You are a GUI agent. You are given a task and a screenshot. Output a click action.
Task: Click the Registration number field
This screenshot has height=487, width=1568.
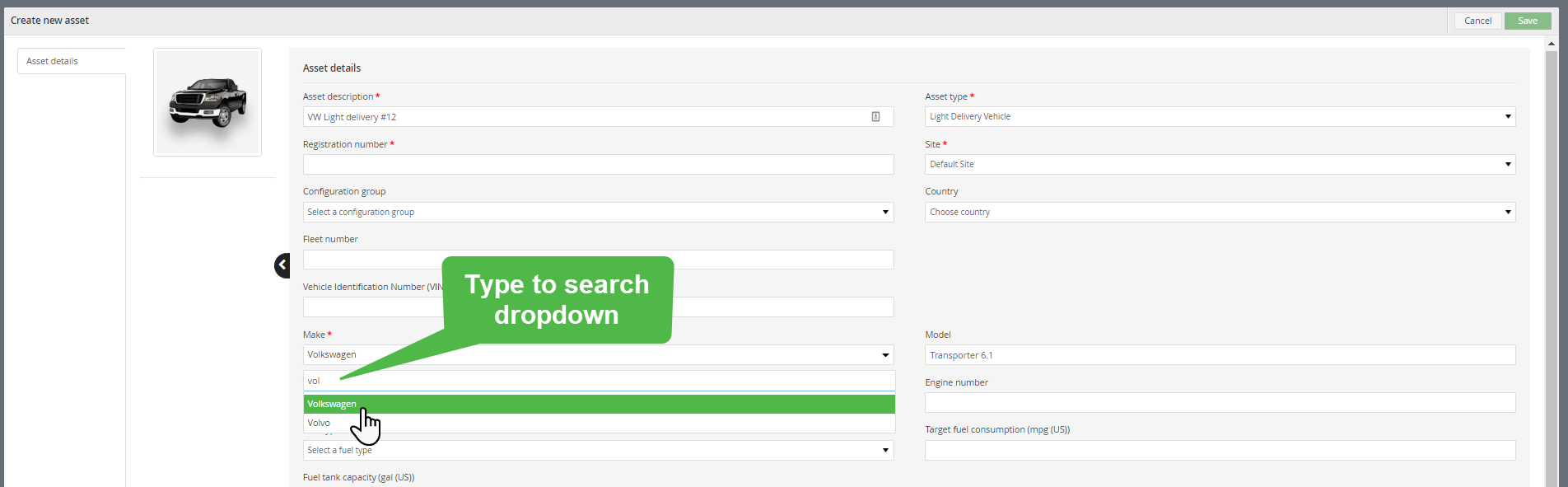[598, 165]
